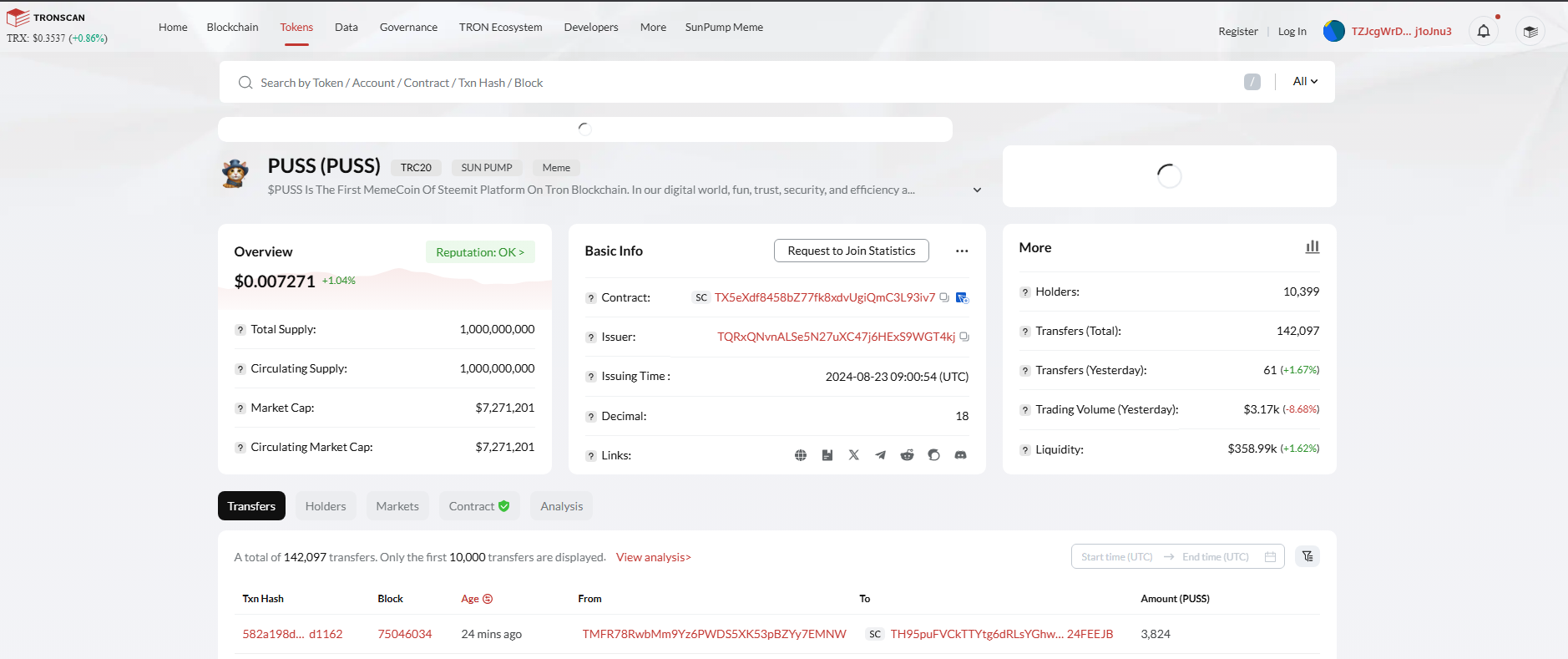Click the Register link

tap(1238, 31)
